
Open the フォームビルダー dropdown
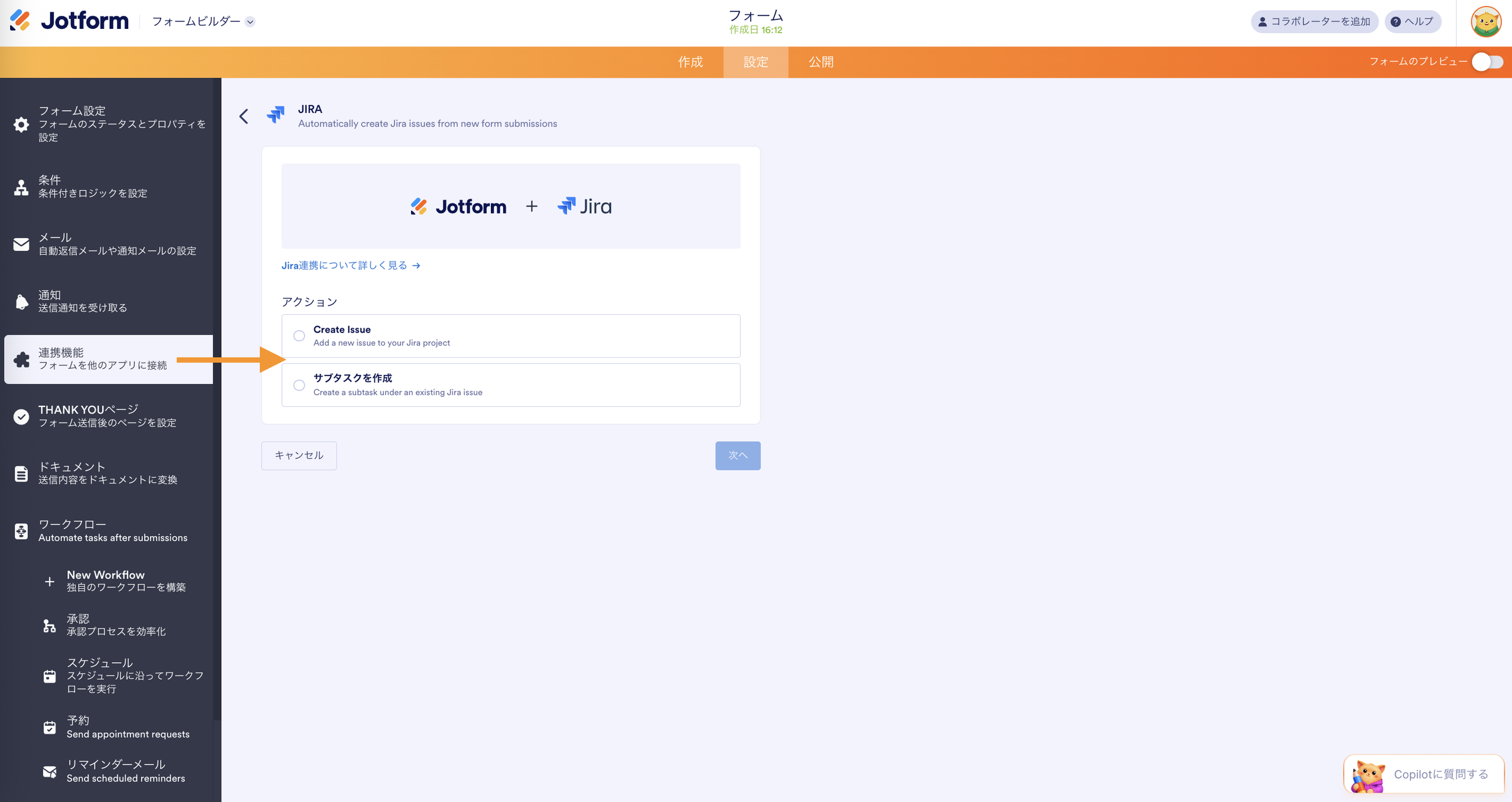203,22
